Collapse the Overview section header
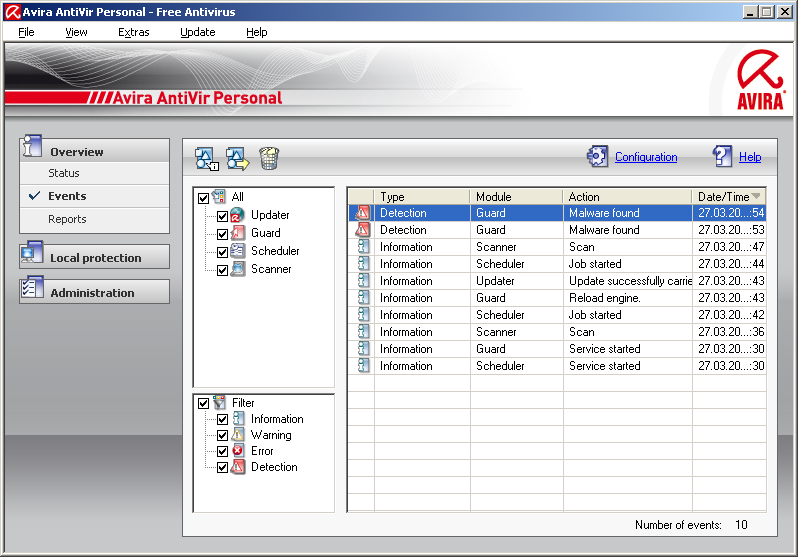Image resolution: width=798 pixels, height=557 pixels. [x=95, y=151]
